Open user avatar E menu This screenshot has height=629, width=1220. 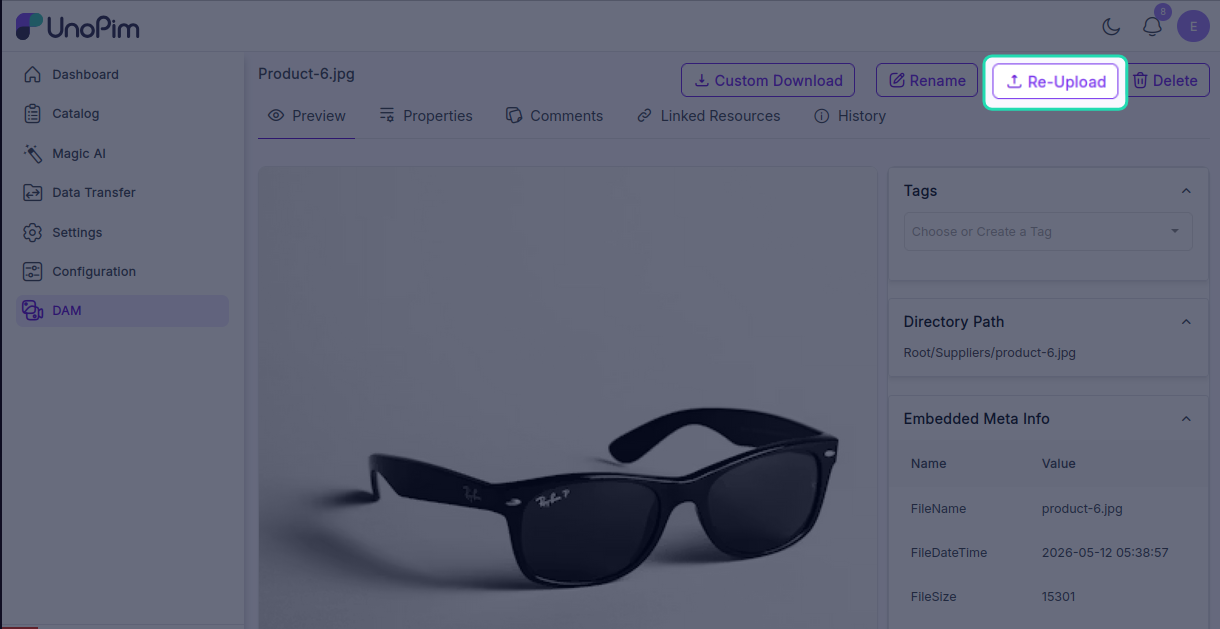pos(1193,26)
